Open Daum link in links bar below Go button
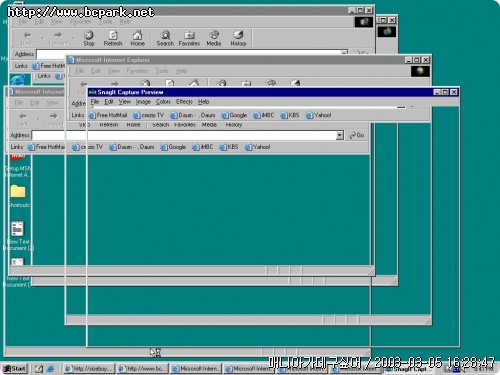500x375 pixels. [x=132, y=147]
